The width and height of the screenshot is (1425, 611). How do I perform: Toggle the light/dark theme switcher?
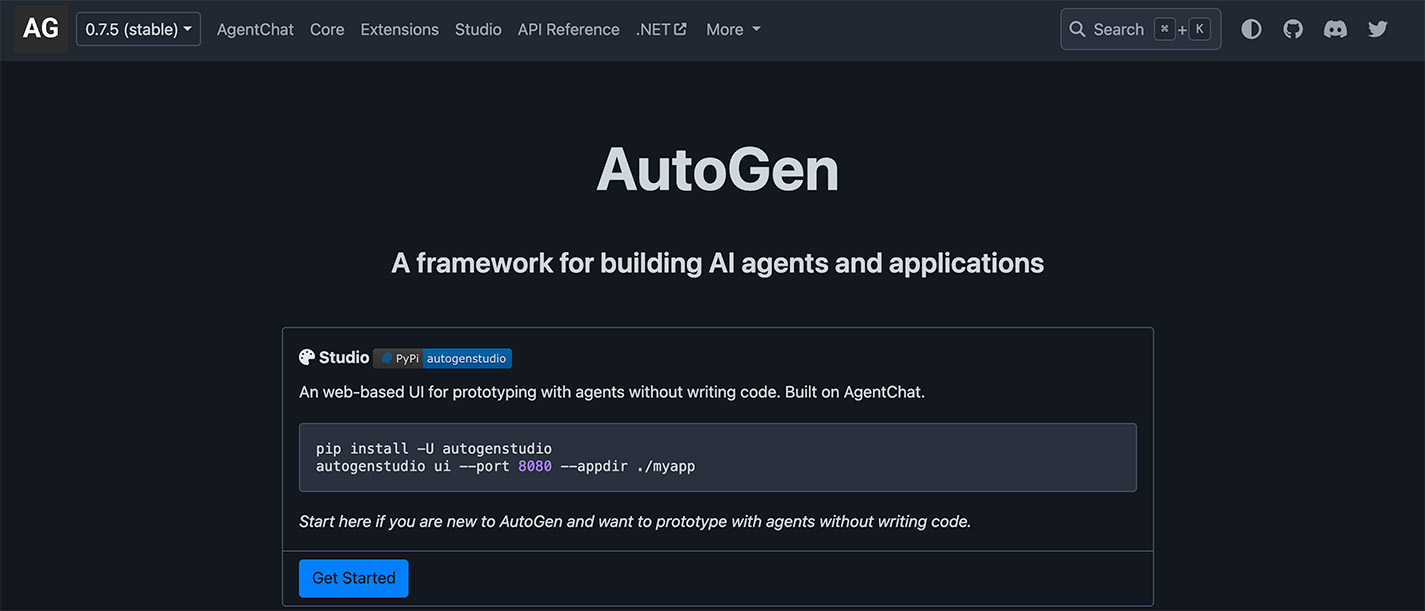(1251, 29)
